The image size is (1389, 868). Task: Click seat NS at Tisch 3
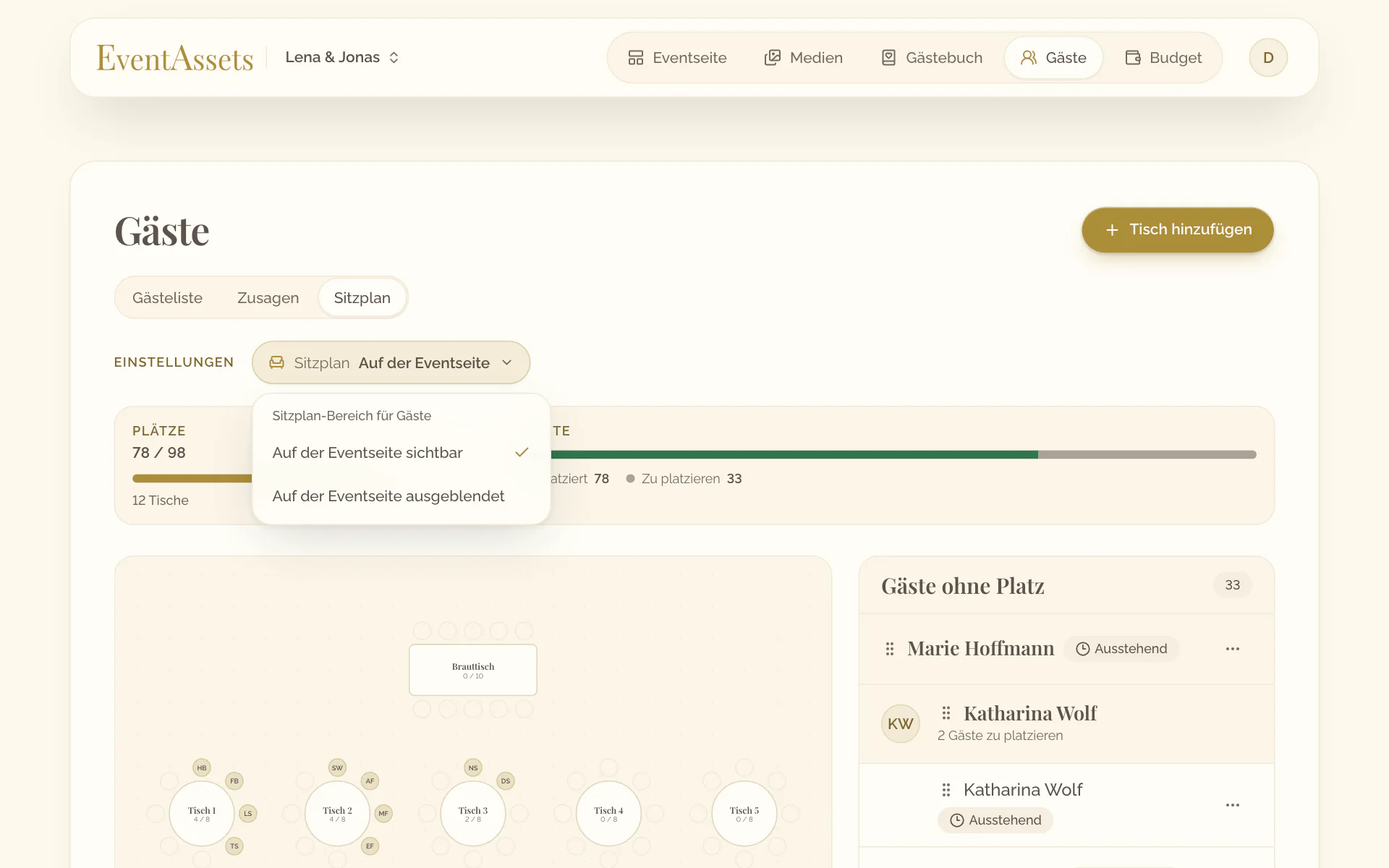473,768
